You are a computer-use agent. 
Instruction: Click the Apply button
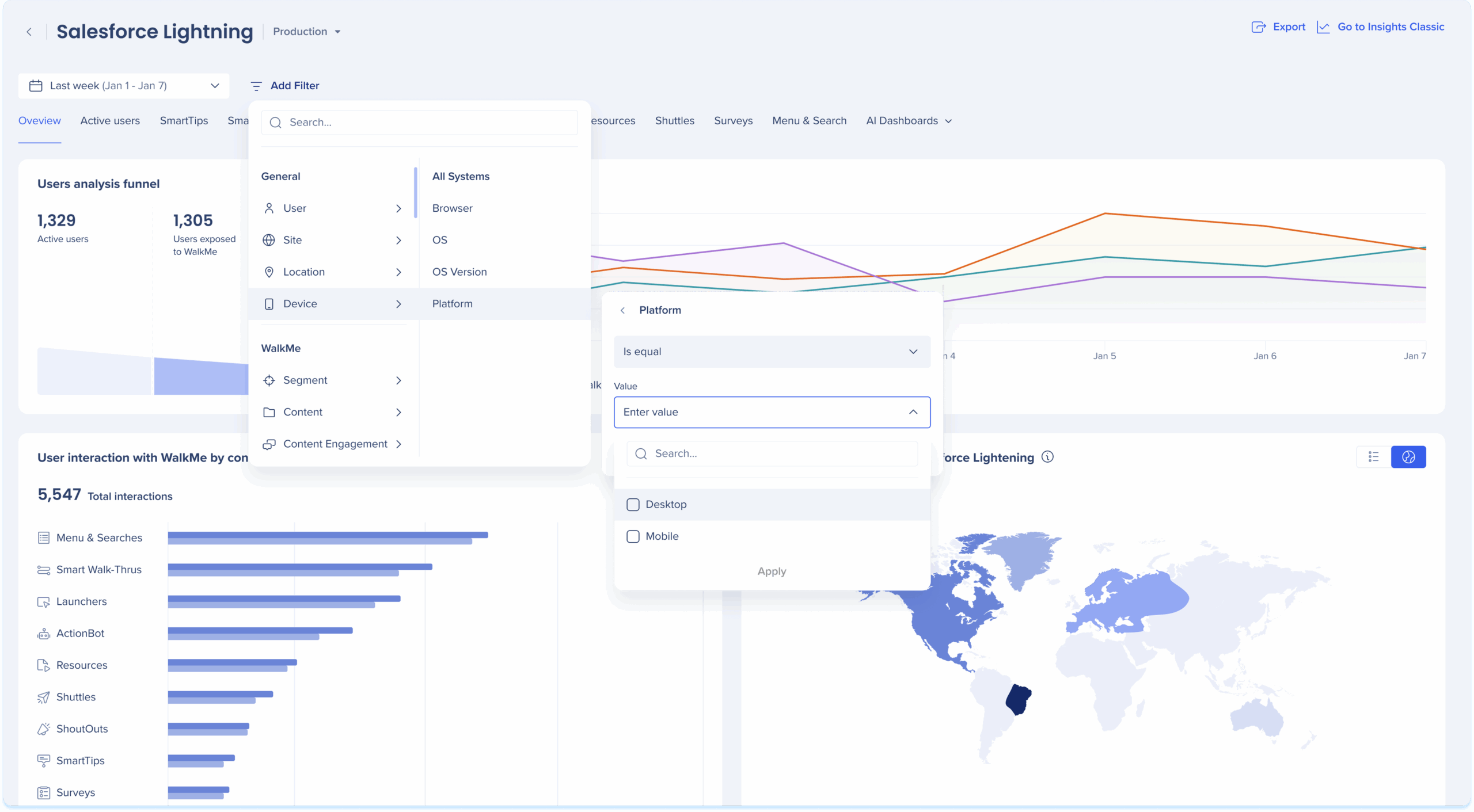coord(772,571)
